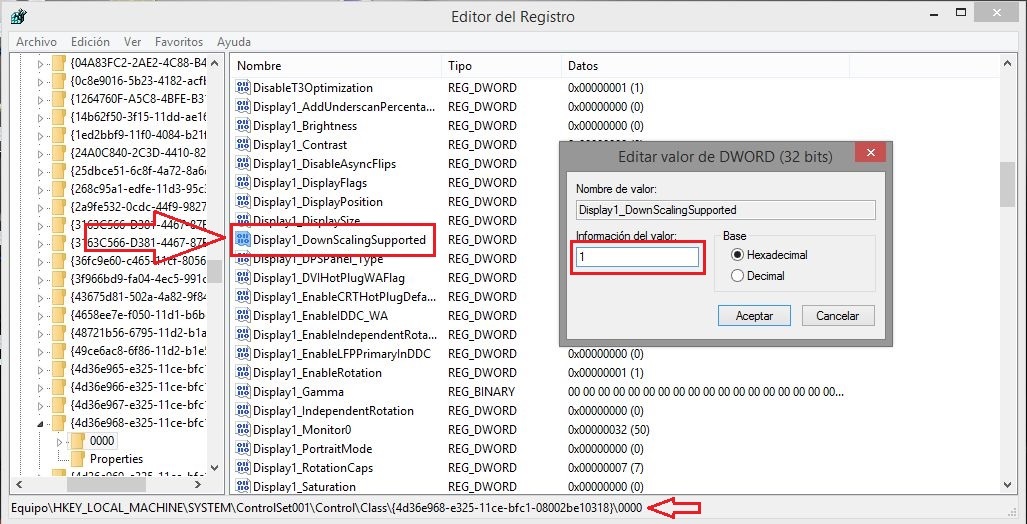The image size is (1027, 524).
Task: Click the key tree vertical scrollbar thumb
Action: click(x=215, y=271)
